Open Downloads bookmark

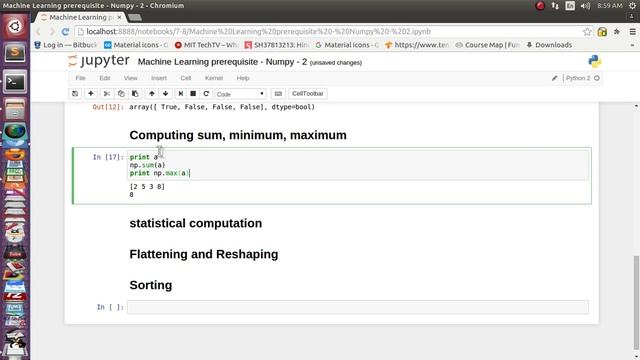(549, 45)
